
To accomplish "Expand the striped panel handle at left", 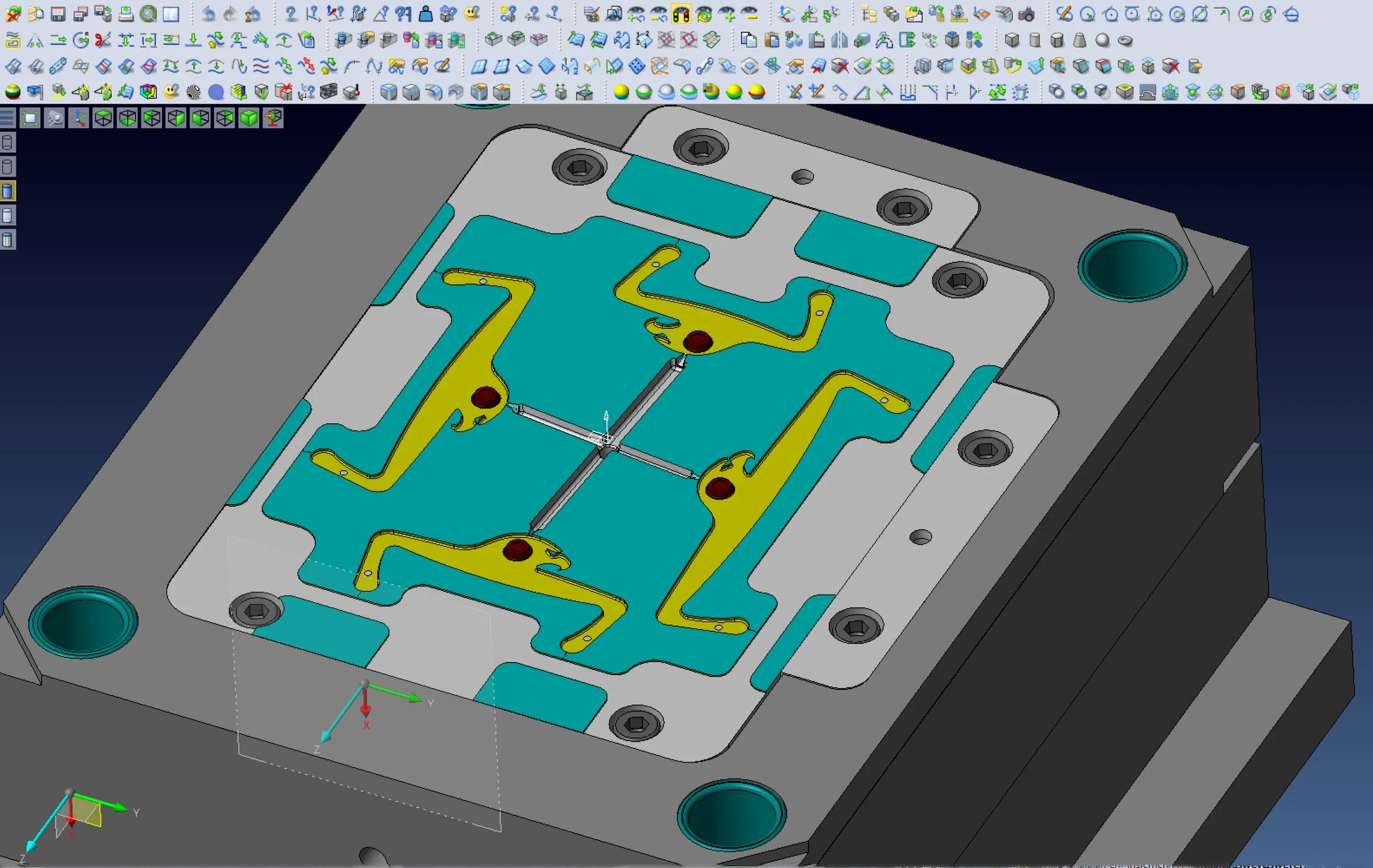I will pos(7,119).
